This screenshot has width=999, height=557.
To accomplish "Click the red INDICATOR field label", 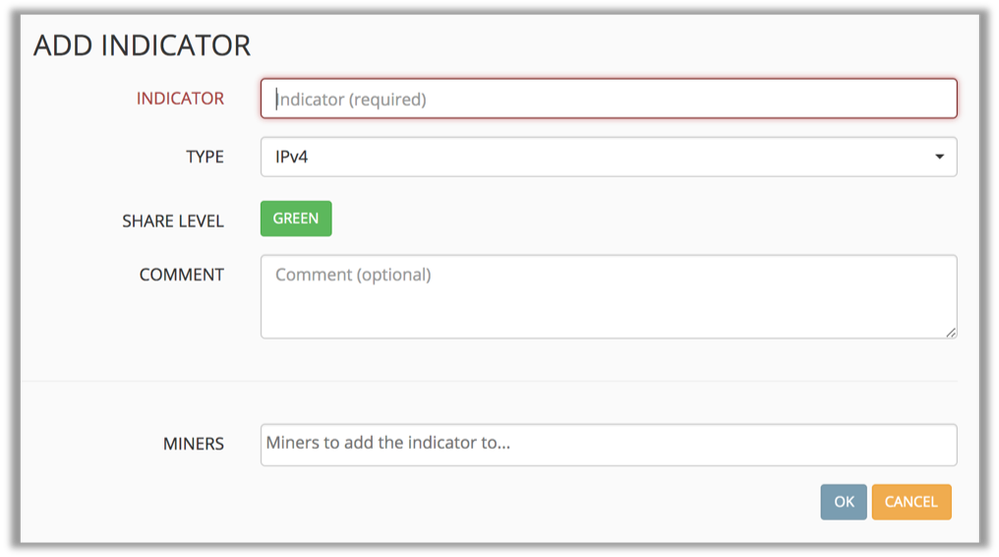I will (x=180, y=99).
